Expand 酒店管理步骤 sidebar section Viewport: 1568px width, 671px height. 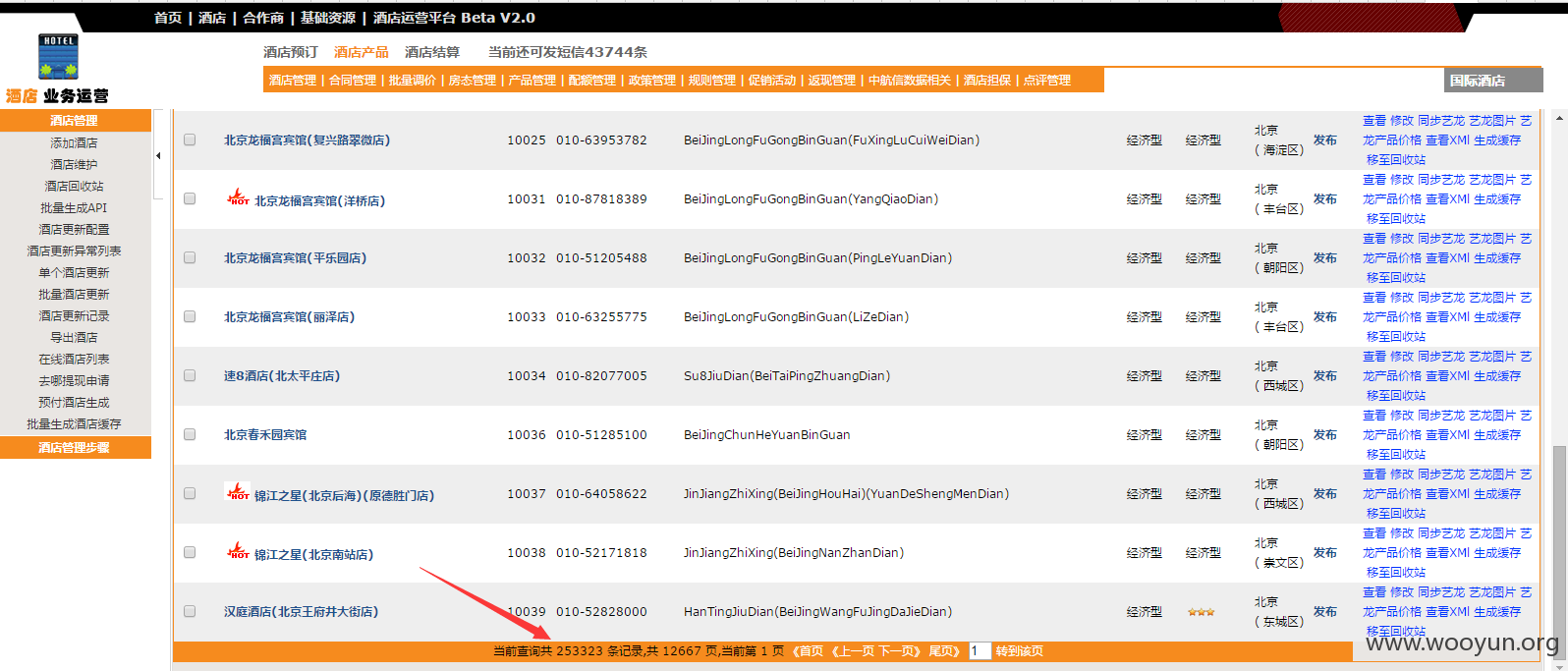coord(76,447)
